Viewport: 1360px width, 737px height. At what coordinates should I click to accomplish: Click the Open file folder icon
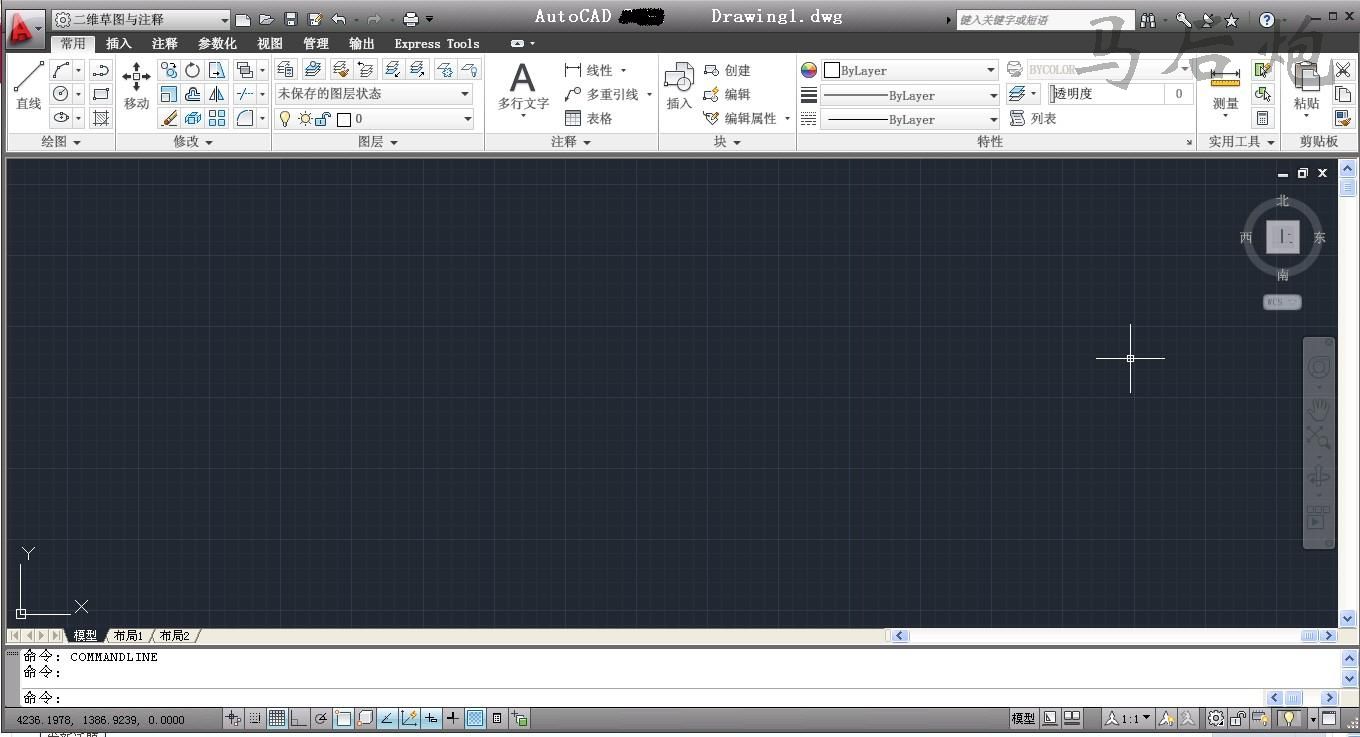(266, 19)
